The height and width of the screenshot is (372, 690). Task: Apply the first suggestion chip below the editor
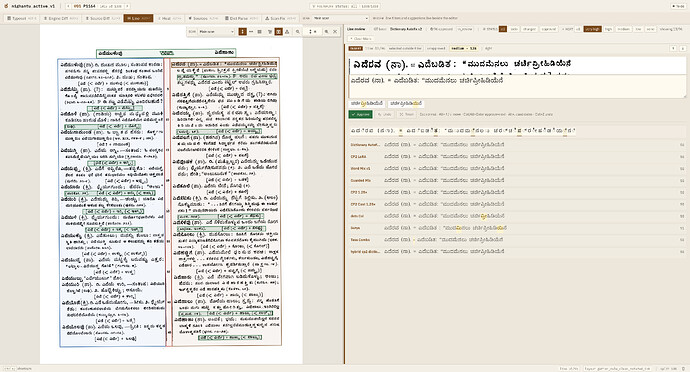[x=367, y=103]
